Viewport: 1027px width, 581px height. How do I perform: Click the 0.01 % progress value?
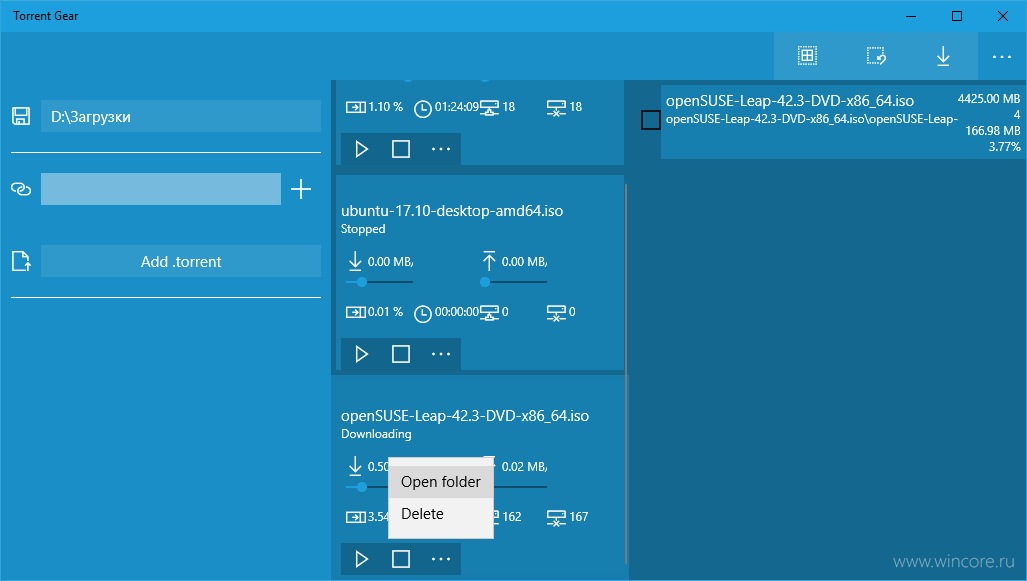[x=385, y=312]
